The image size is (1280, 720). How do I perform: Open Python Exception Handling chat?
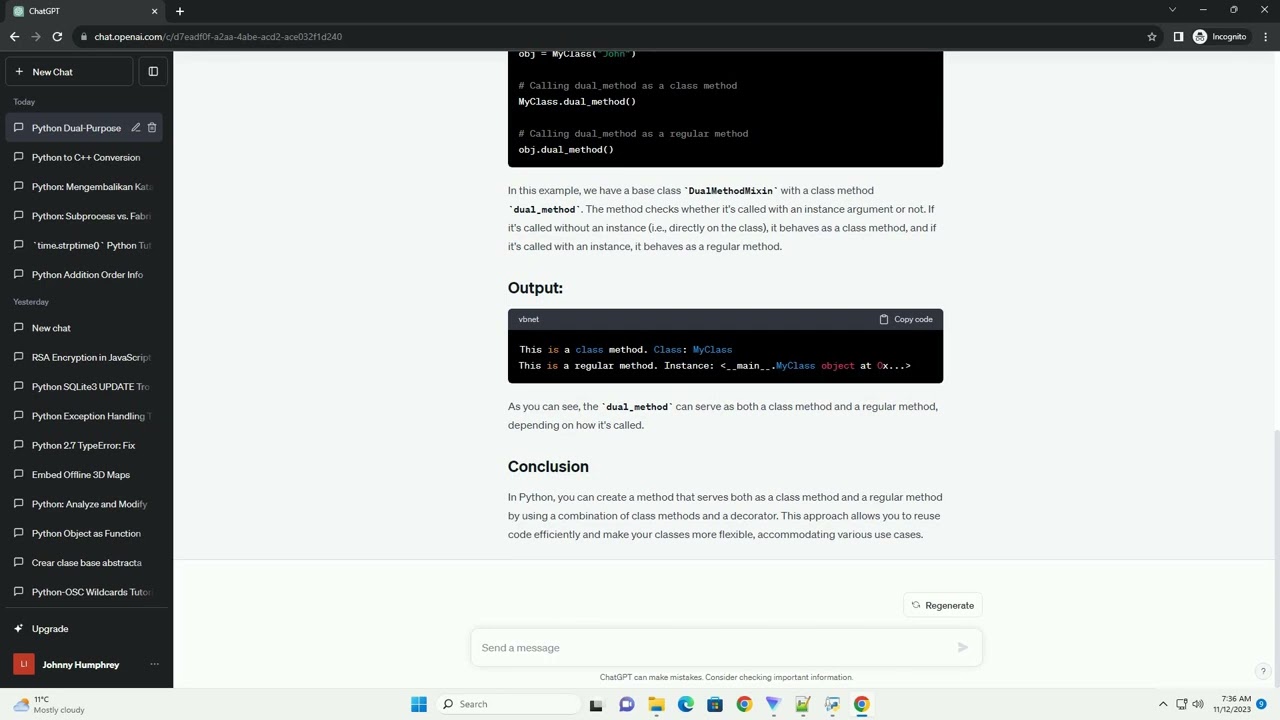(x=86, y=416)
